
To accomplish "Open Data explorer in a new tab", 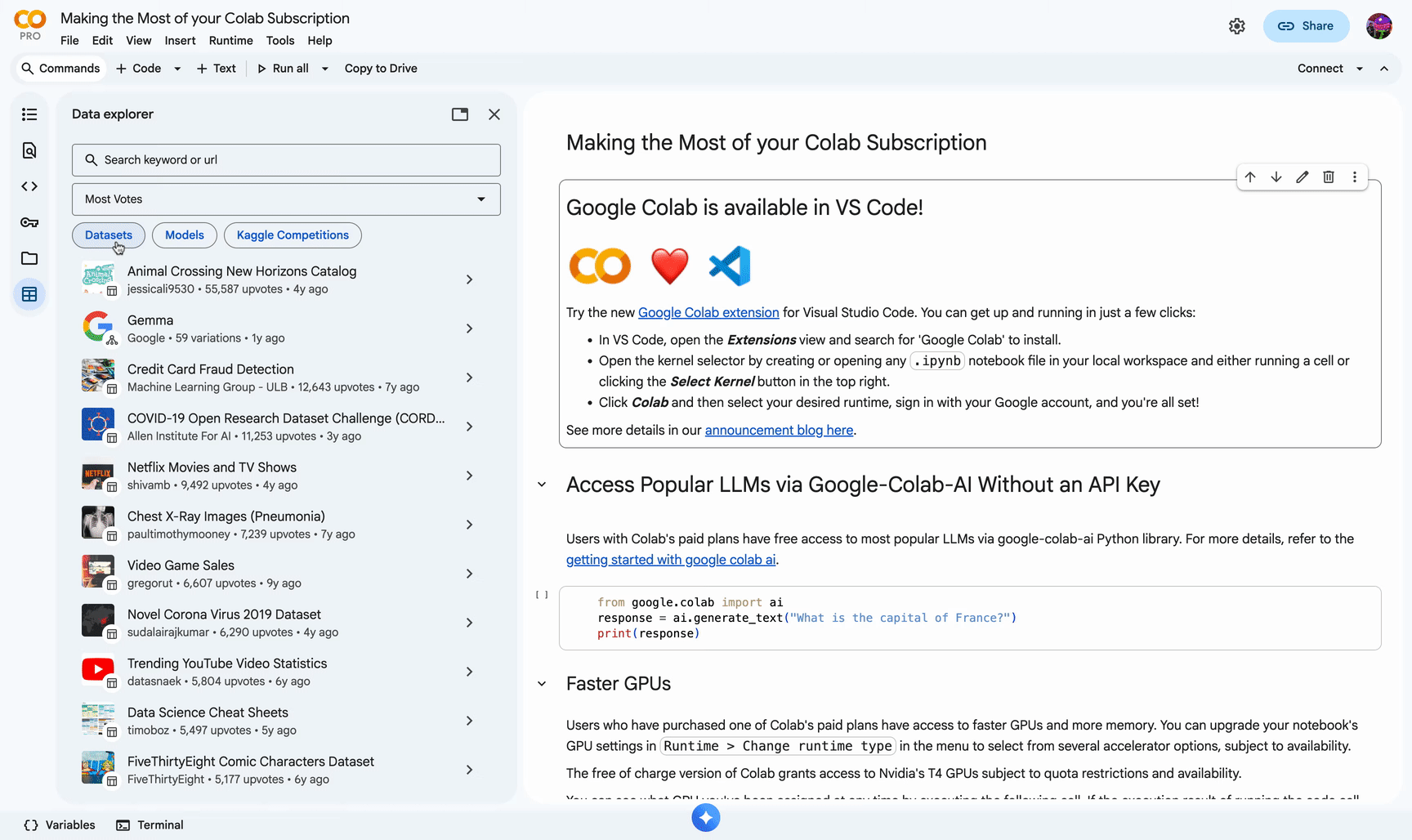I will [460, 114].
